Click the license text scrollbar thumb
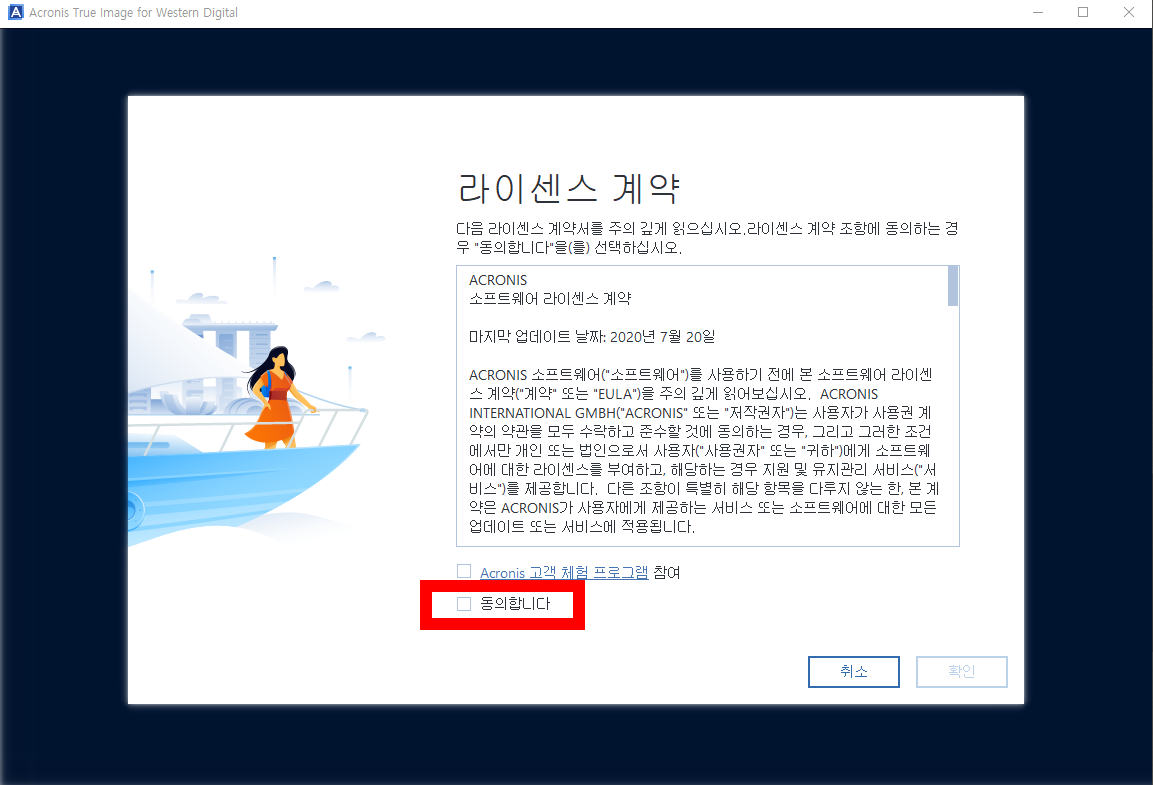 tap(953, 286)
